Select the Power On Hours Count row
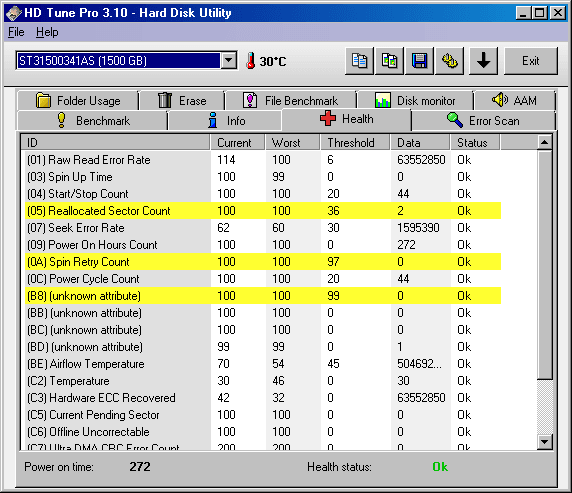Viewport: 572px width, 493px height. click(x=263, y=245)
